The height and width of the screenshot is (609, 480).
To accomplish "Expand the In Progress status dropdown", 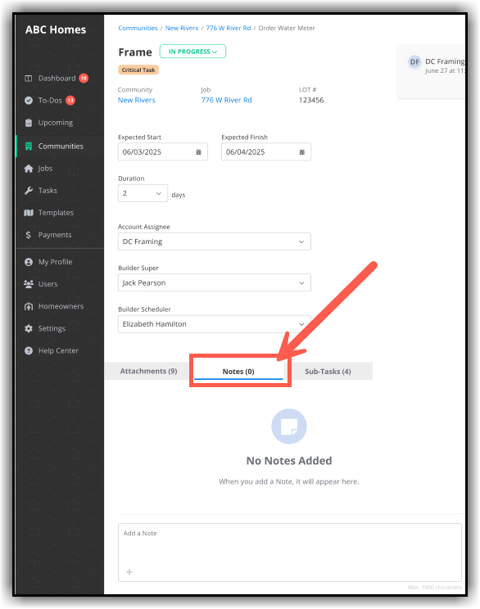I will [193, 52].
